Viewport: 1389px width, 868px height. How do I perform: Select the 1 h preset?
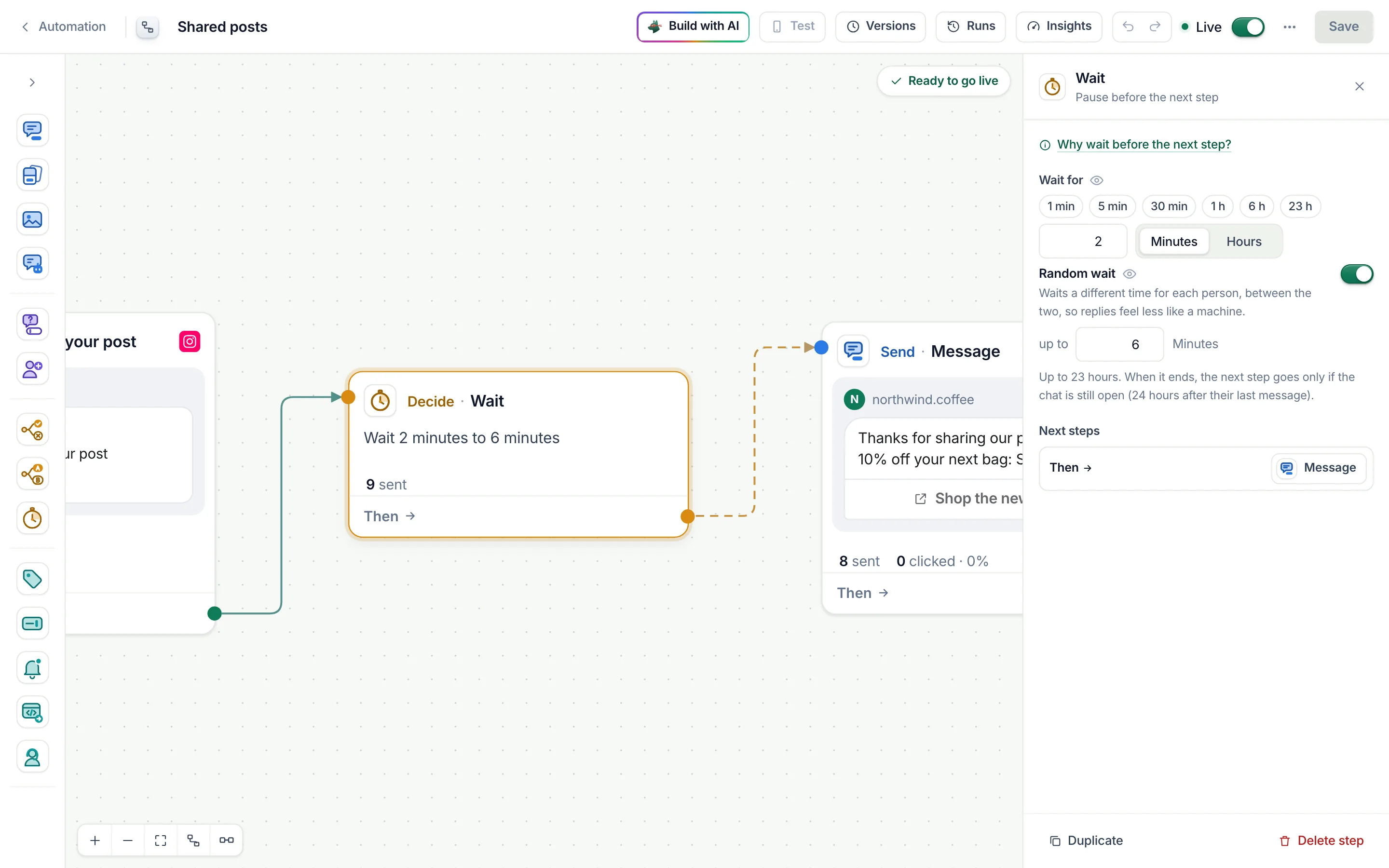click(1217, 207)
